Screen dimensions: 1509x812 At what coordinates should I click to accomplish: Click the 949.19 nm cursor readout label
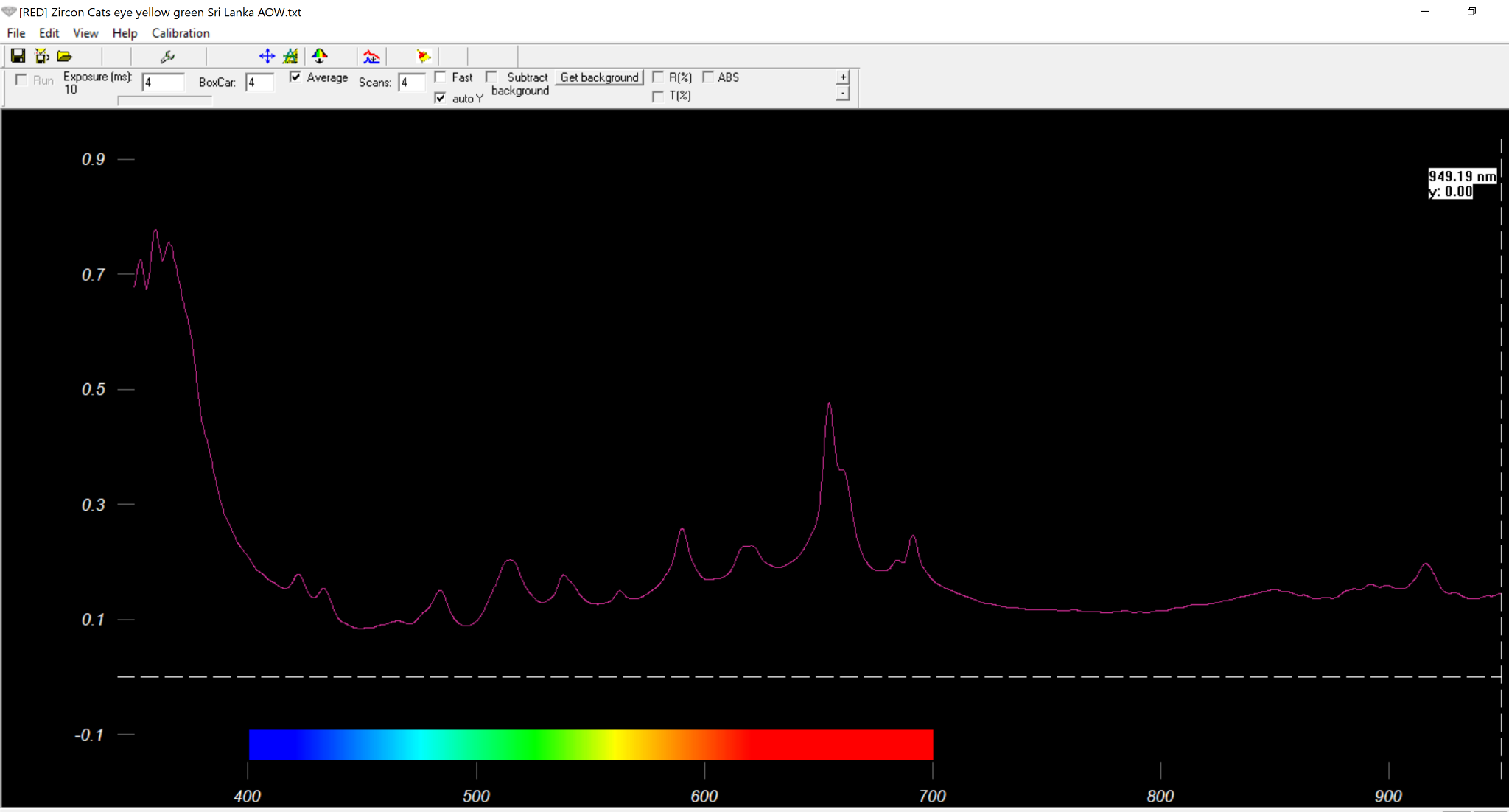1463,183
